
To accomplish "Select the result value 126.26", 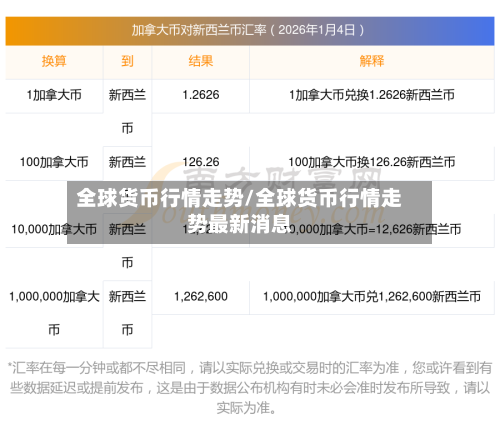I will 201,163.
